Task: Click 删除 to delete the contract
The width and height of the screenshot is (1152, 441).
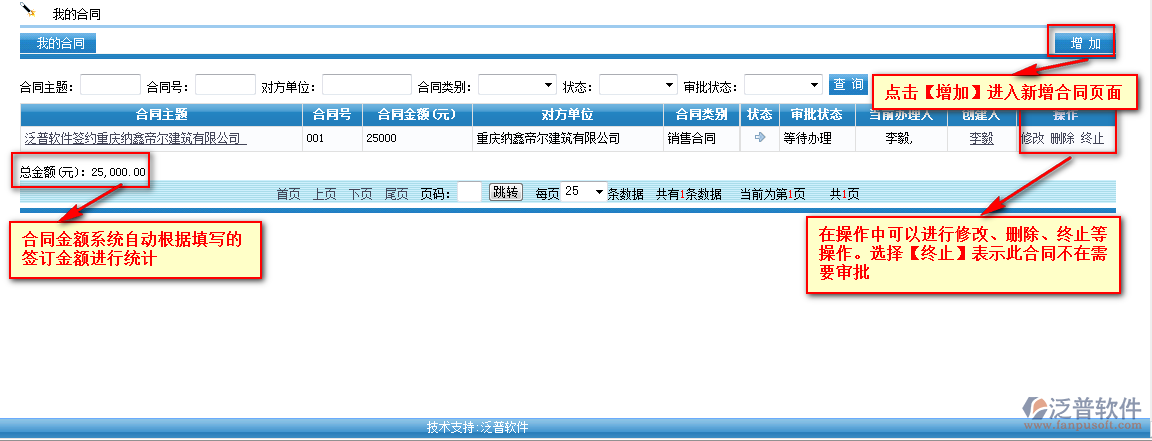Action: tap(1062, 139)
